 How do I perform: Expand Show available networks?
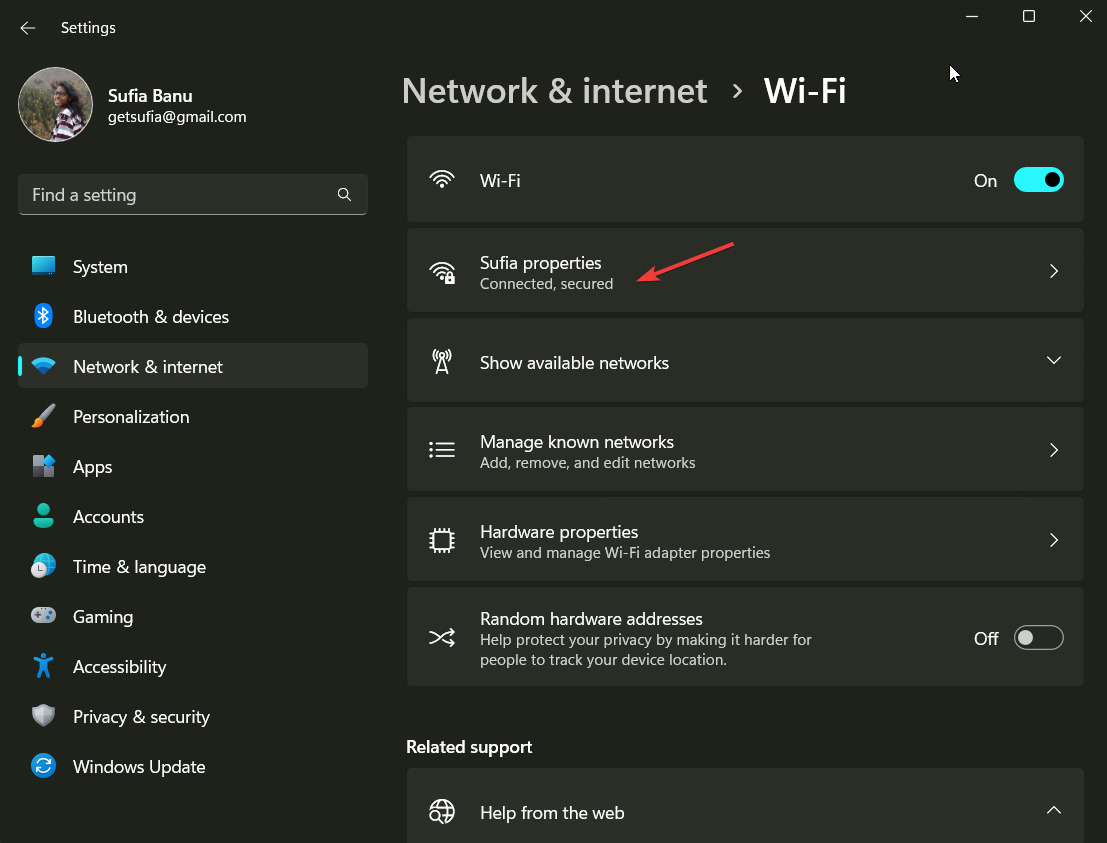1053,360
